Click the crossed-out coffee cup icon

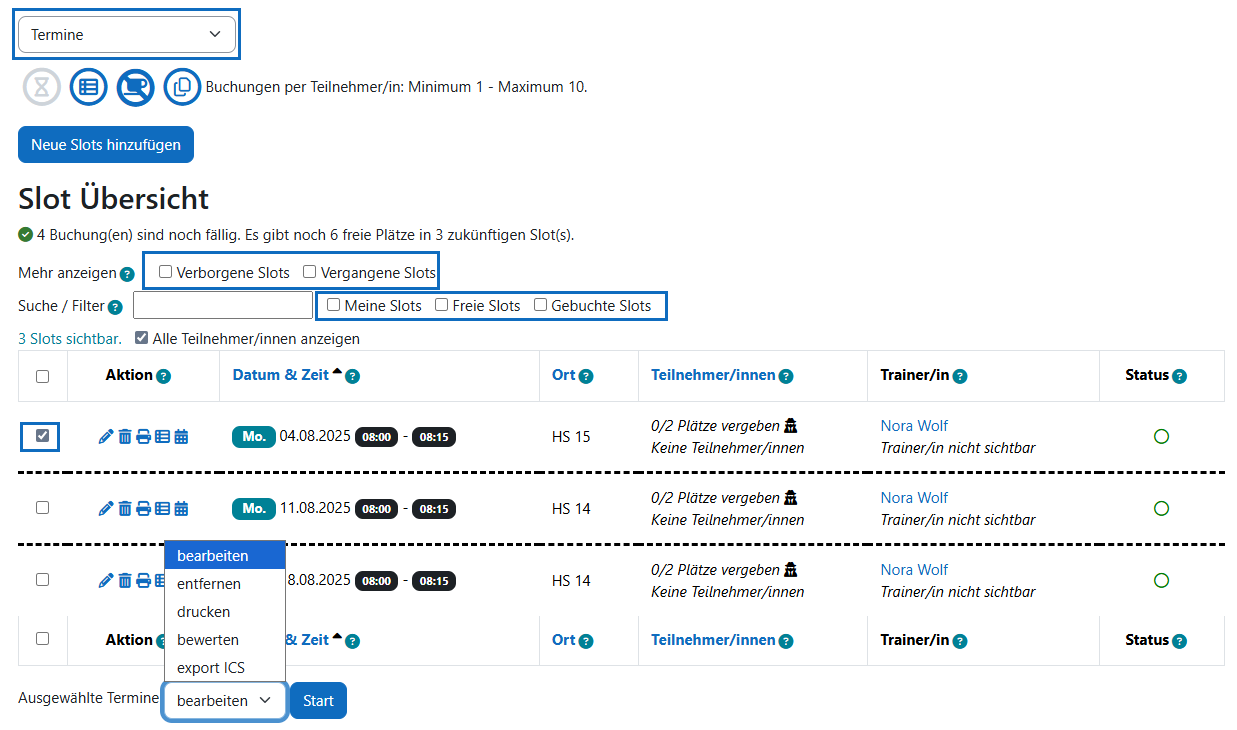pyautogui.click(x=135, y=87)
